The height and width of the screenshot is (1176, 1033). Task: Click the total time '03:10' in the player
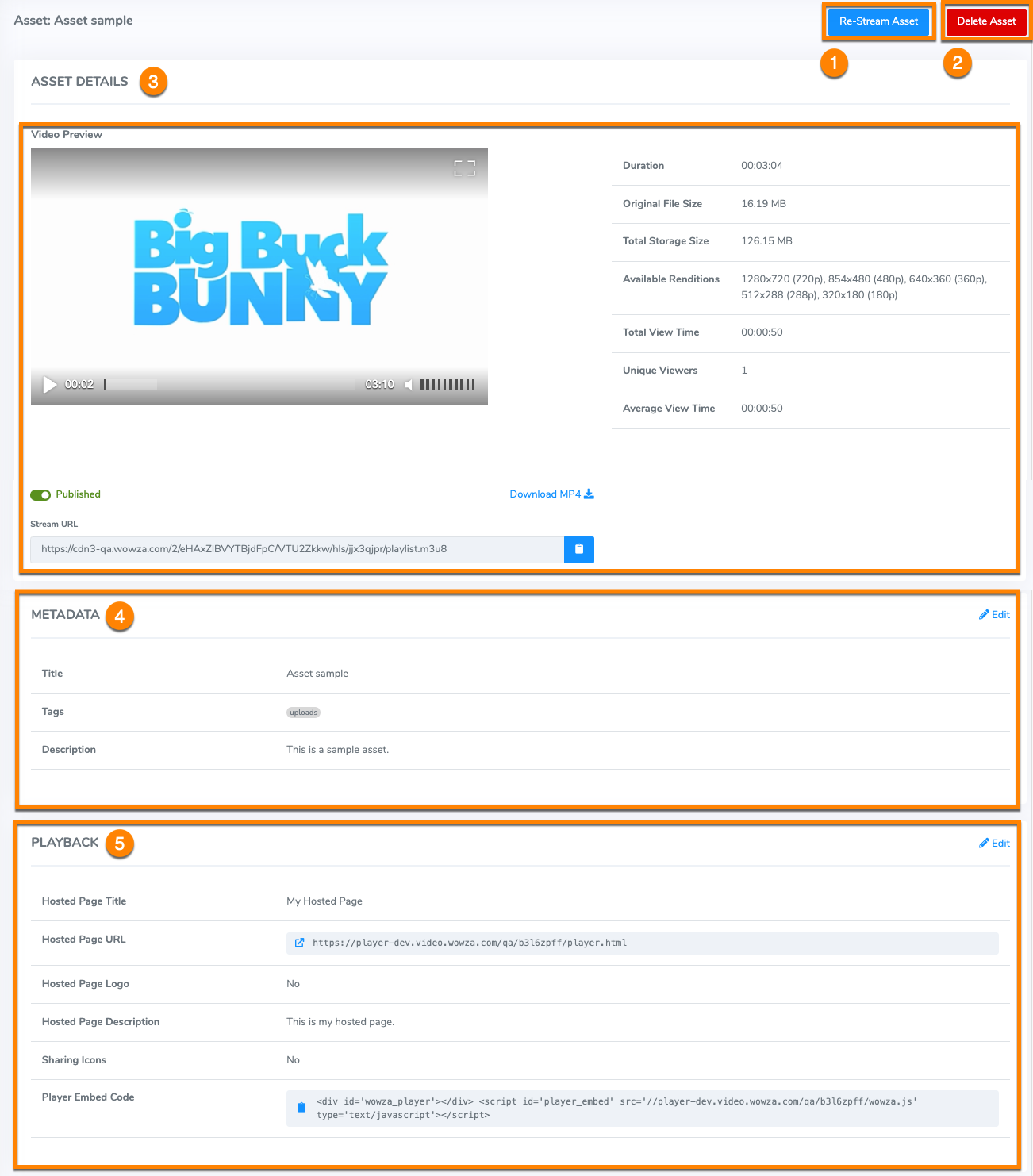tap(379, 385)
